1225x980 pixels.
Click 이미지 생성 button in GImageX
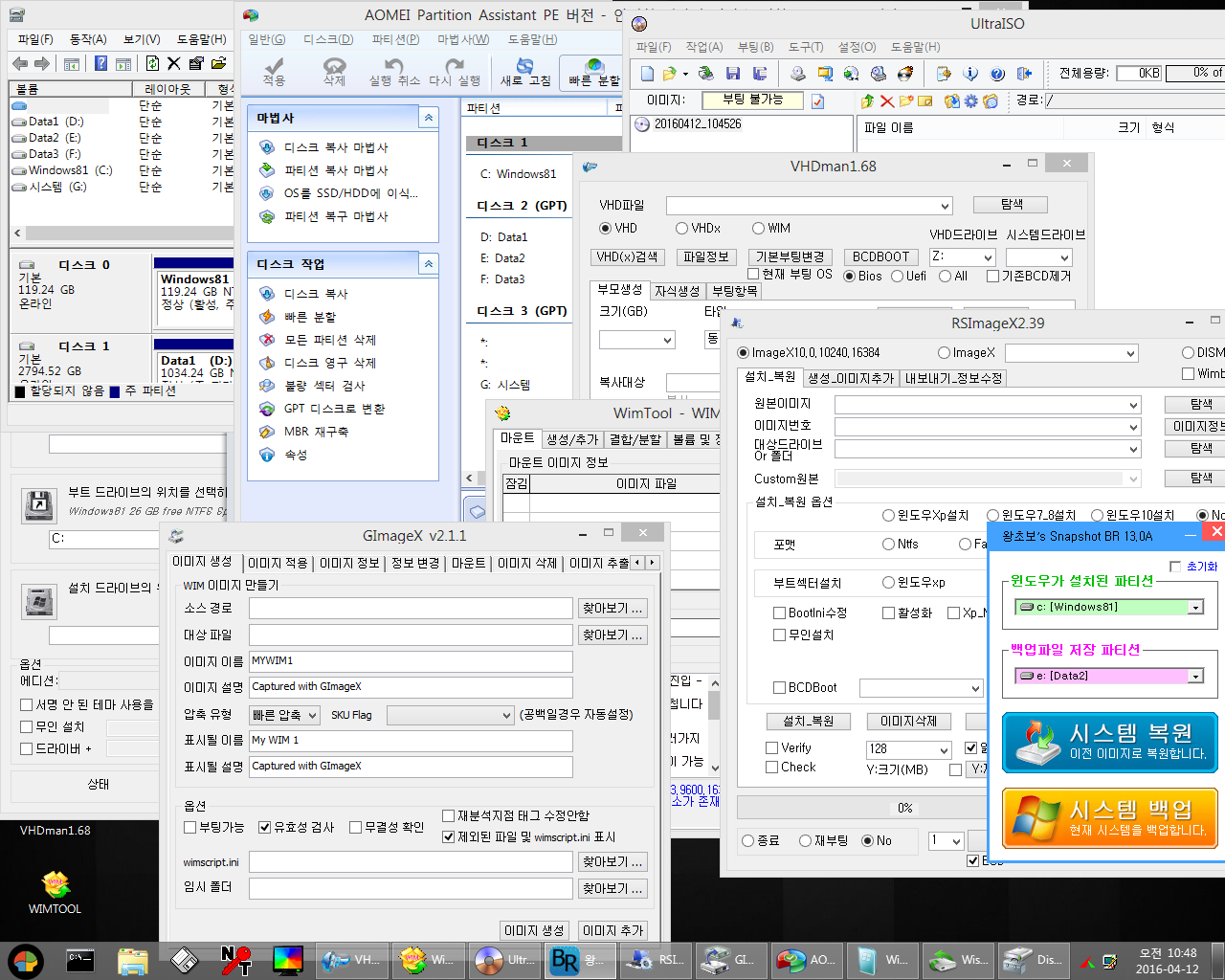534,930
